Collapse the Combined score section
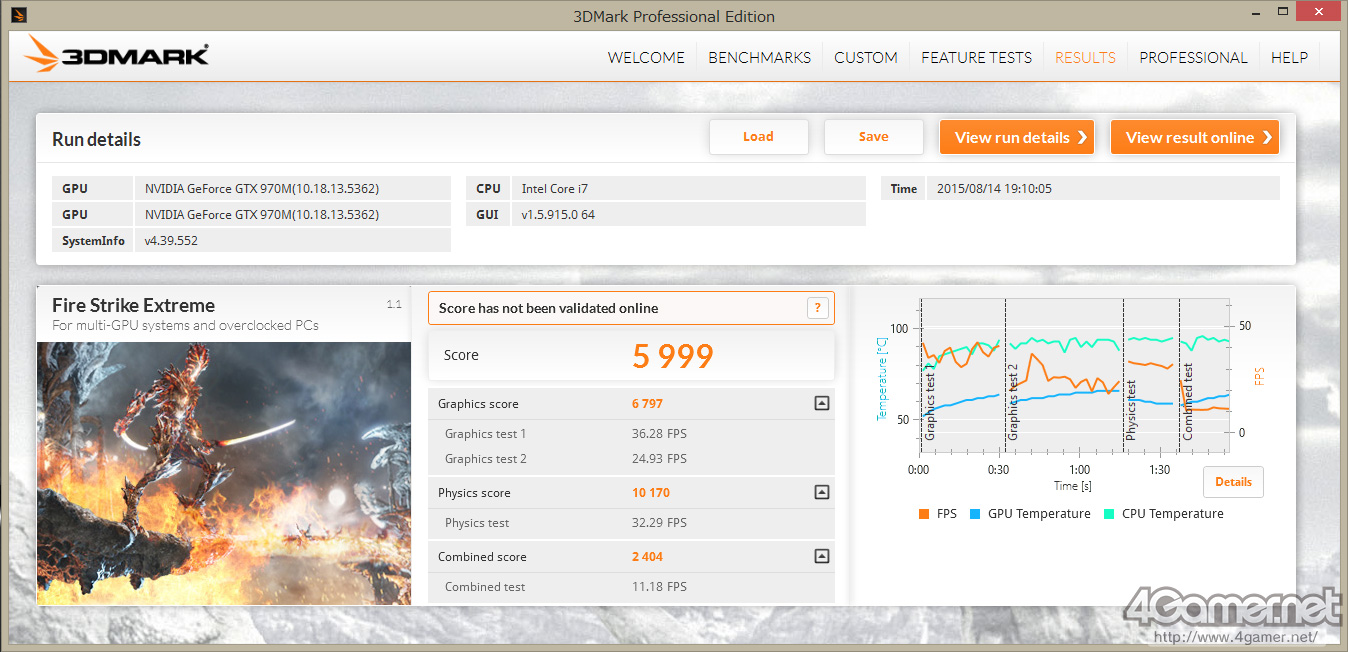The image size is (1348, 652). tap(821, 556)
